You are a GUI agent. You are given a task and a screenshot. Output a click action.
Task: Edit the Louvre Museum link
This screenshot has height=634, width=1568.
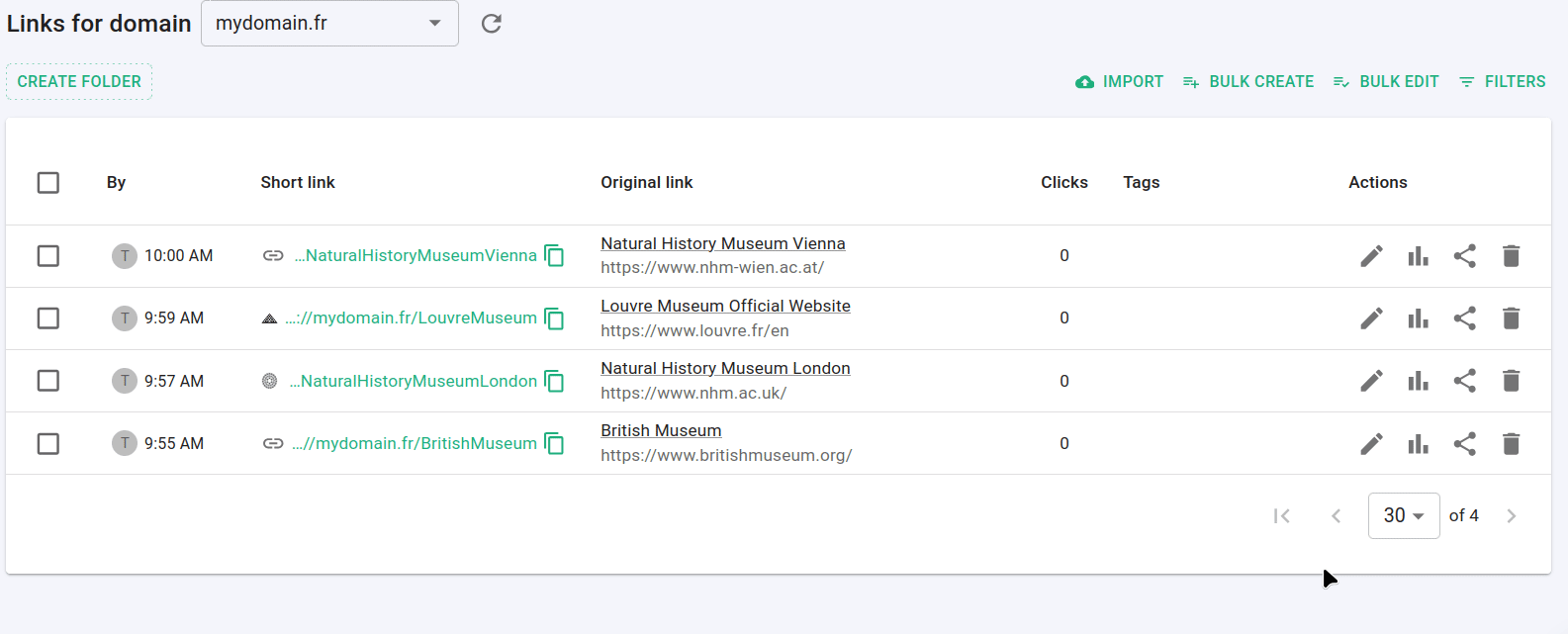1371,318
